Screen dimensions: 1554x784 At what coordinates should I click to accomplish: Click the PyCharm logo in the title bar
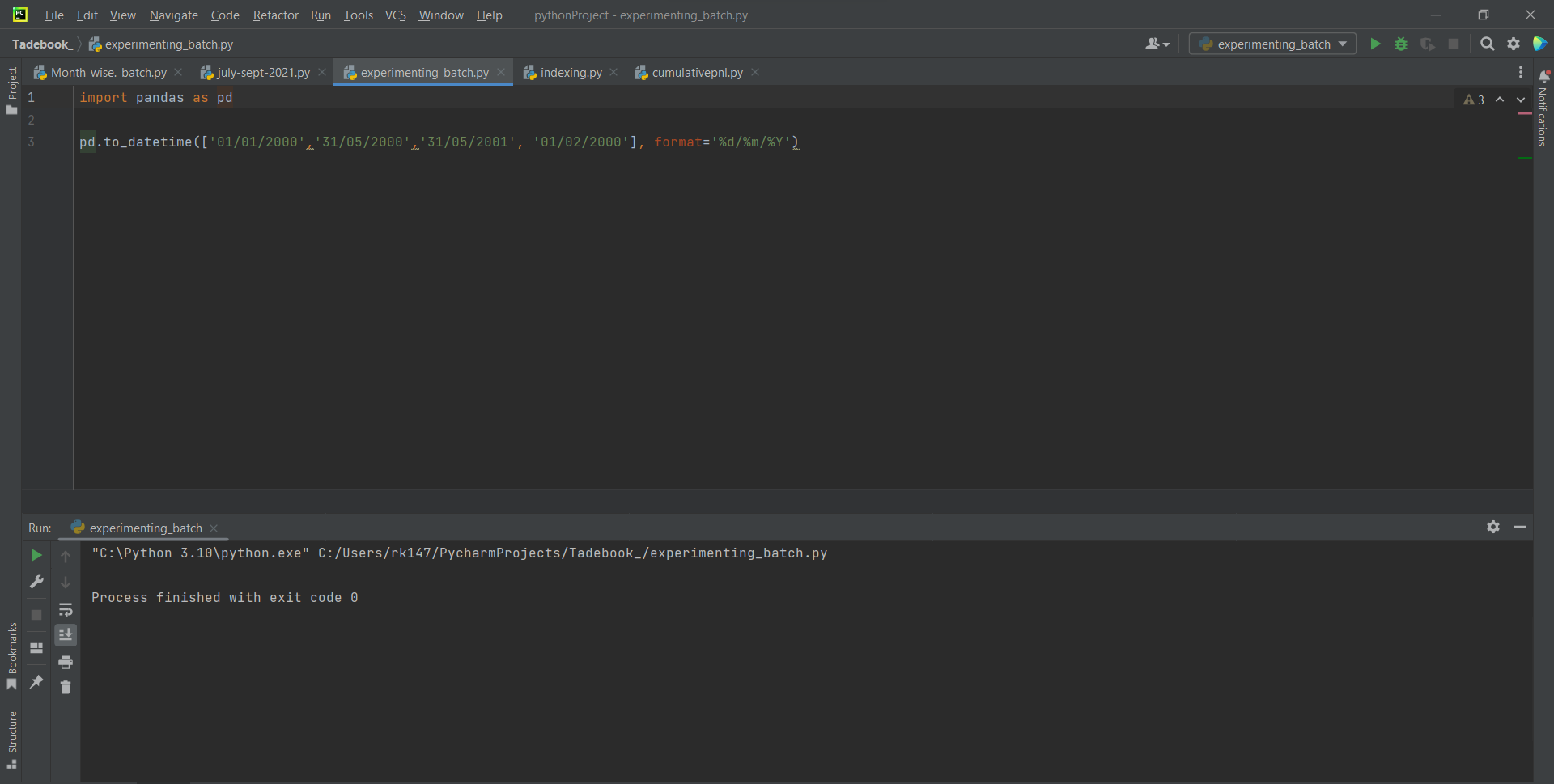click(19, 15)
